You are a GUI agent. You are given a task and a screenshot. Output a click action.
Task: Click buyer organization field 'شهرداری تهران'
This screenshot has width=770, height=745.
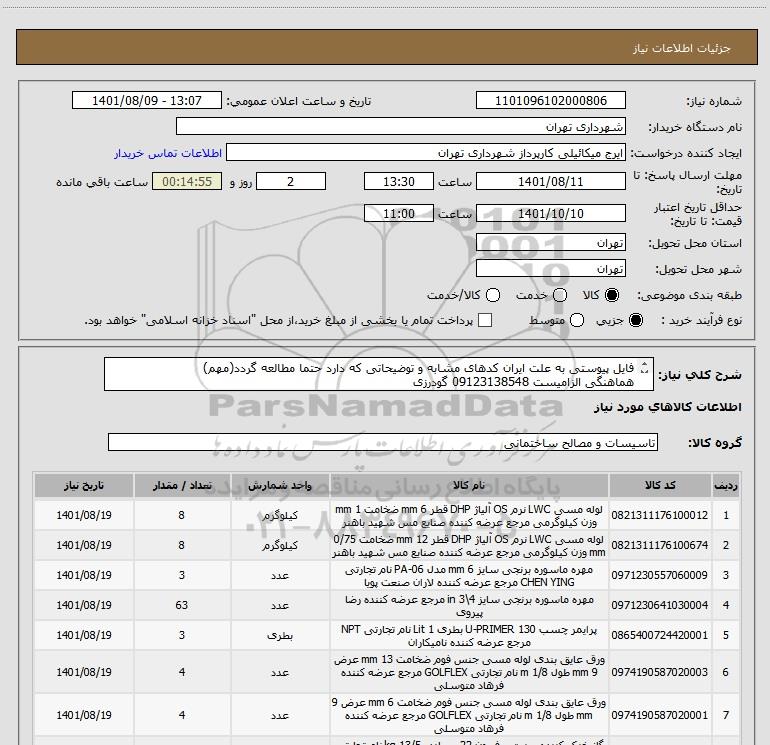401,126
